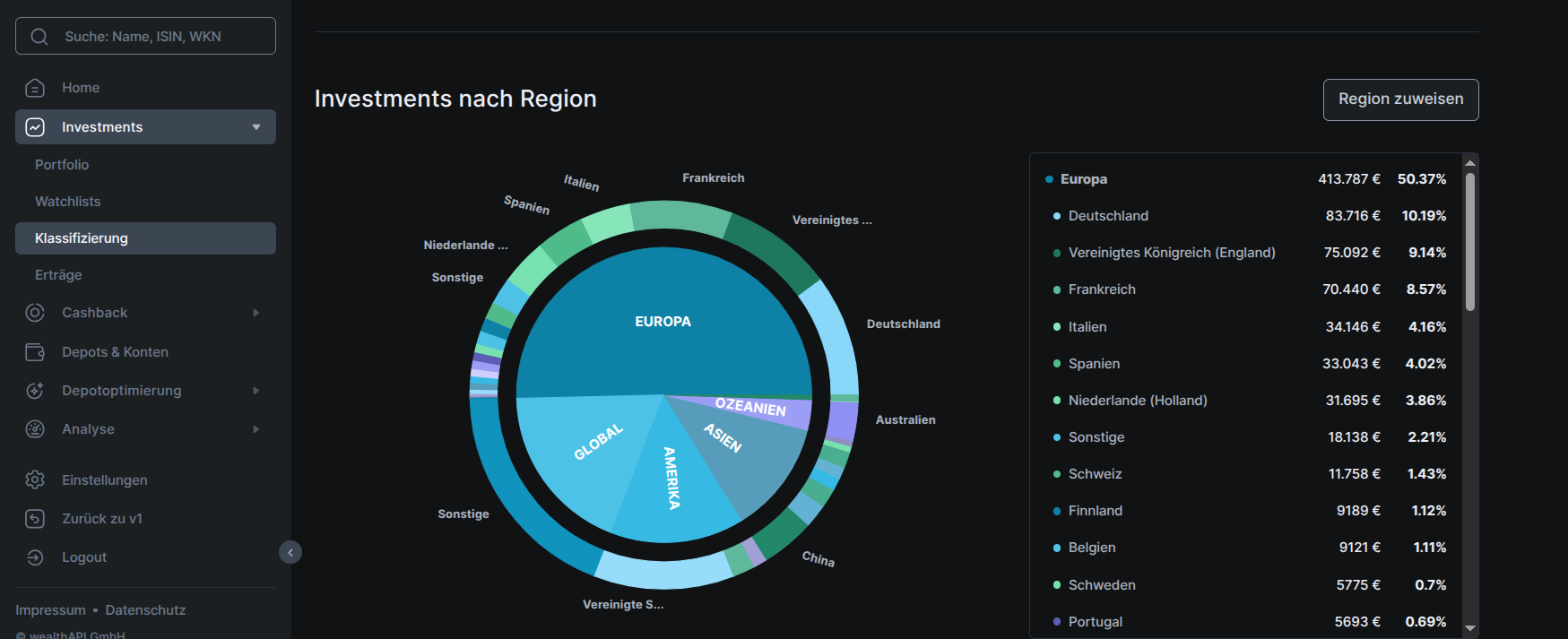Go to Erträge section

click(x=58, y=275)
